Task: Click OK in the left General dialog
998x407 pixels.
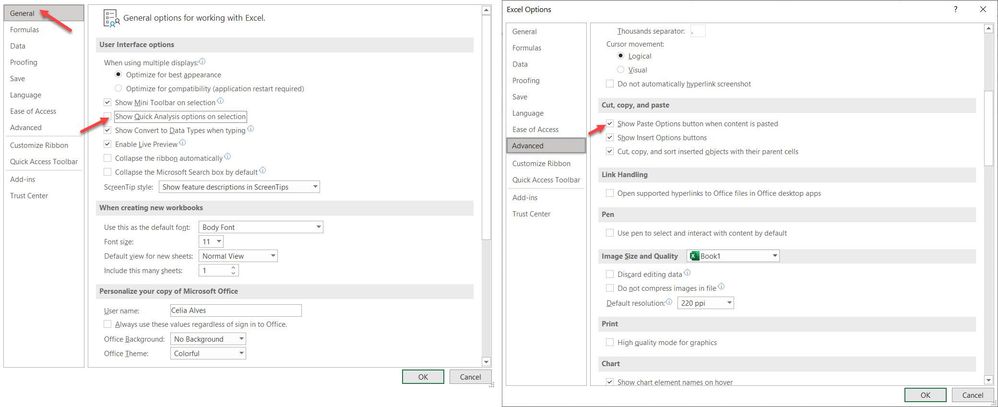Action: coord(423,377)
